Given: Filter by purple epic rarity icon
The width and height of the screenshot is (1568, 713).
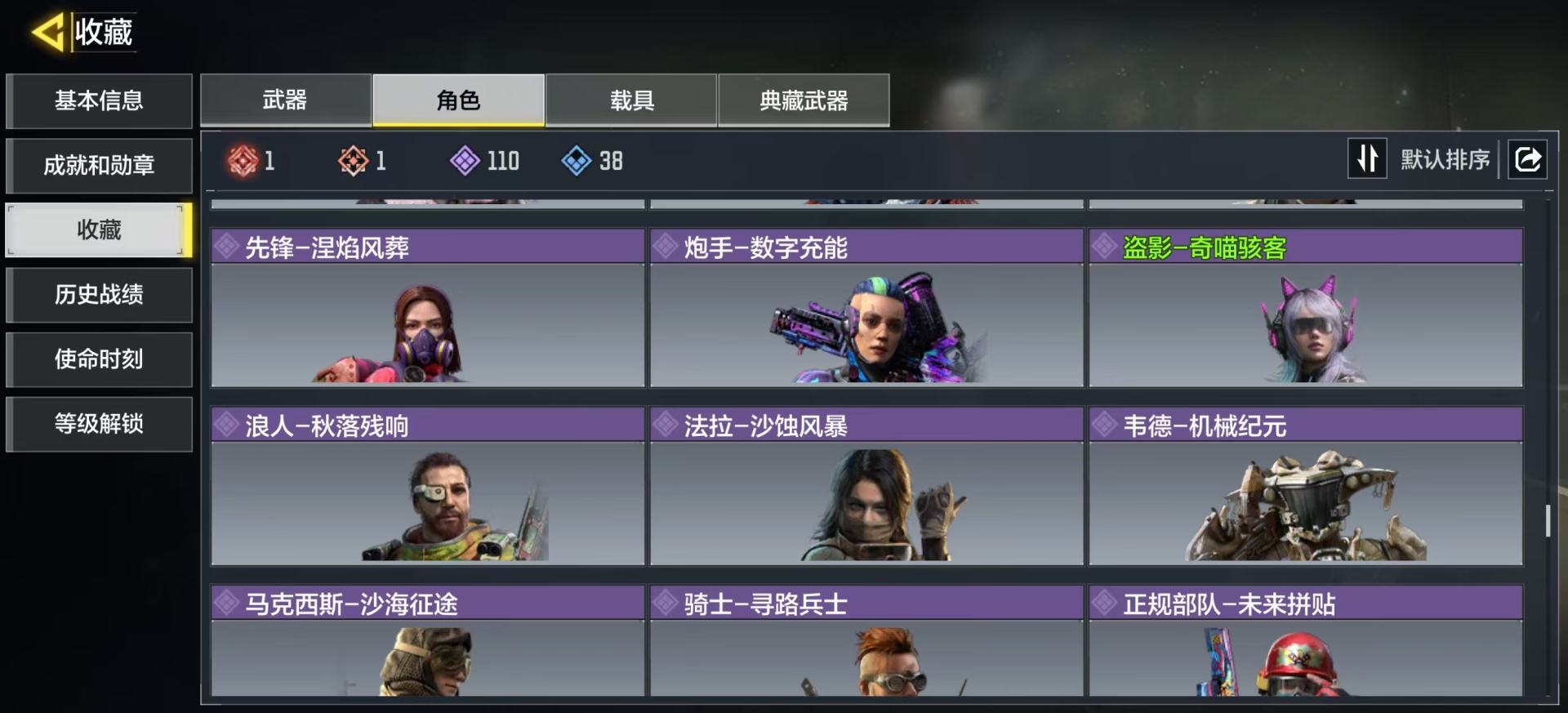Looking at the screenshot, I should 465,161.
